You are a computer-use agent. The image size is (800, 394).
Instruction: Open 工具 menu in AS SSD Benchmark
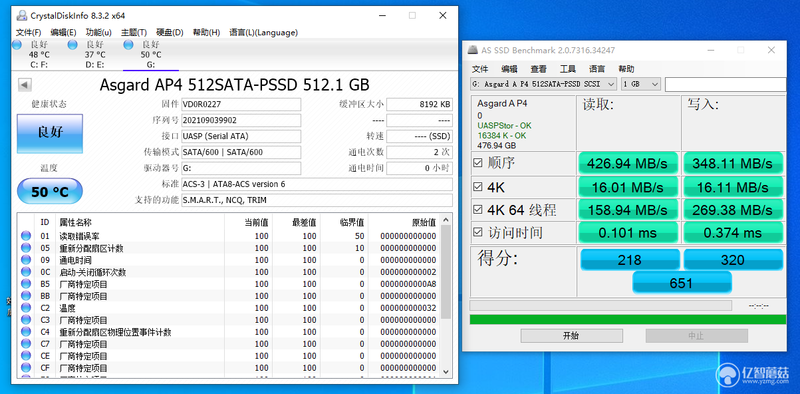click(x=568, y=69)
